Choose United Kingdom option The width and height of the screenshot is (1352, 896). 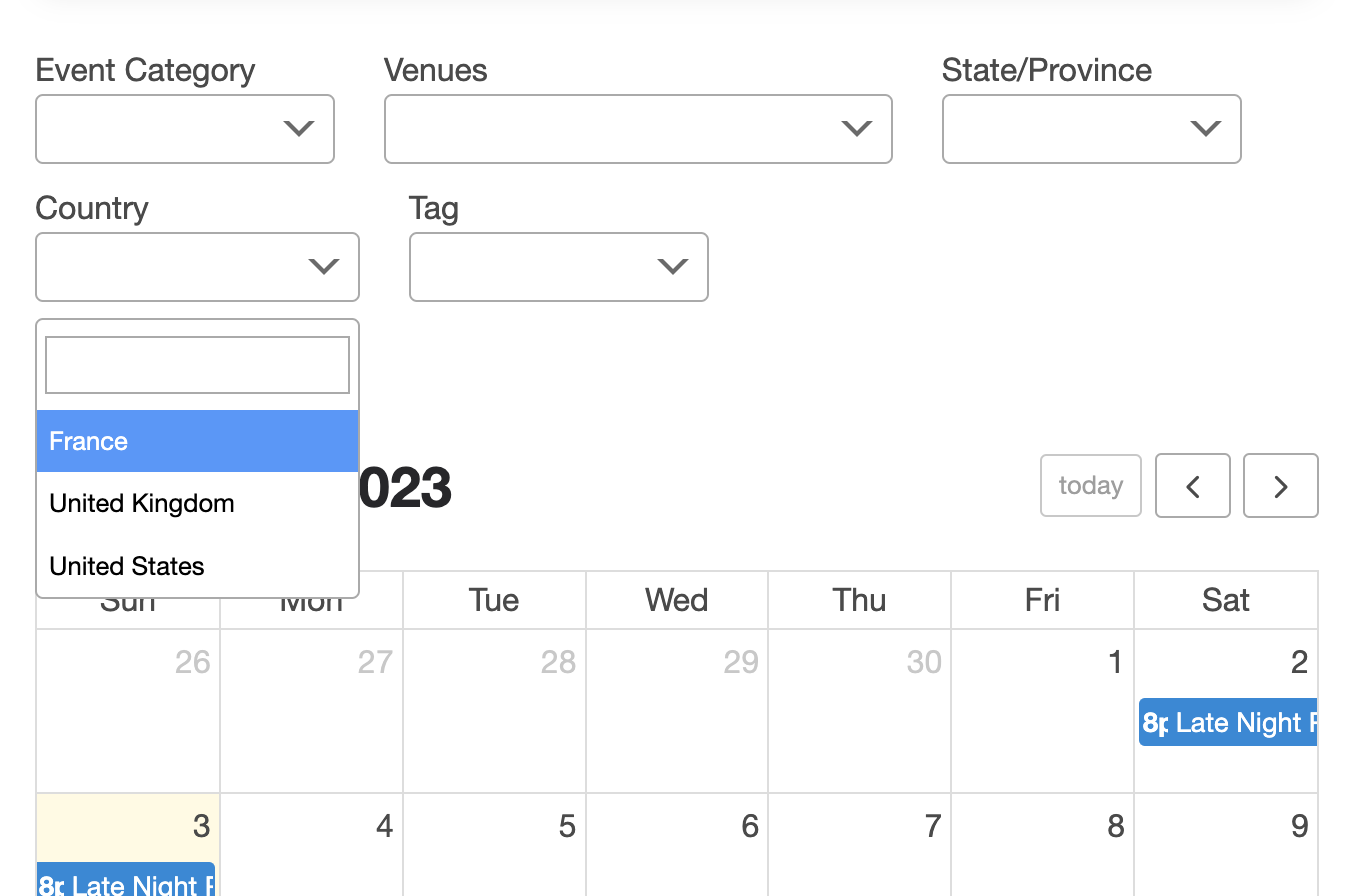[x=197, y=503]
